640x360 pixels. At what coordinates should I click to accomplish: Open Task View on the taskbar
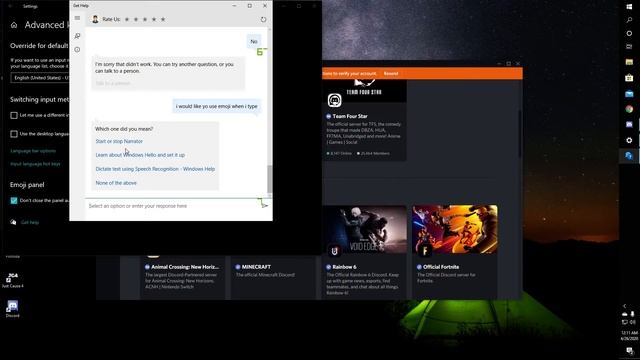pyautogui.click(x=629, y=47)
